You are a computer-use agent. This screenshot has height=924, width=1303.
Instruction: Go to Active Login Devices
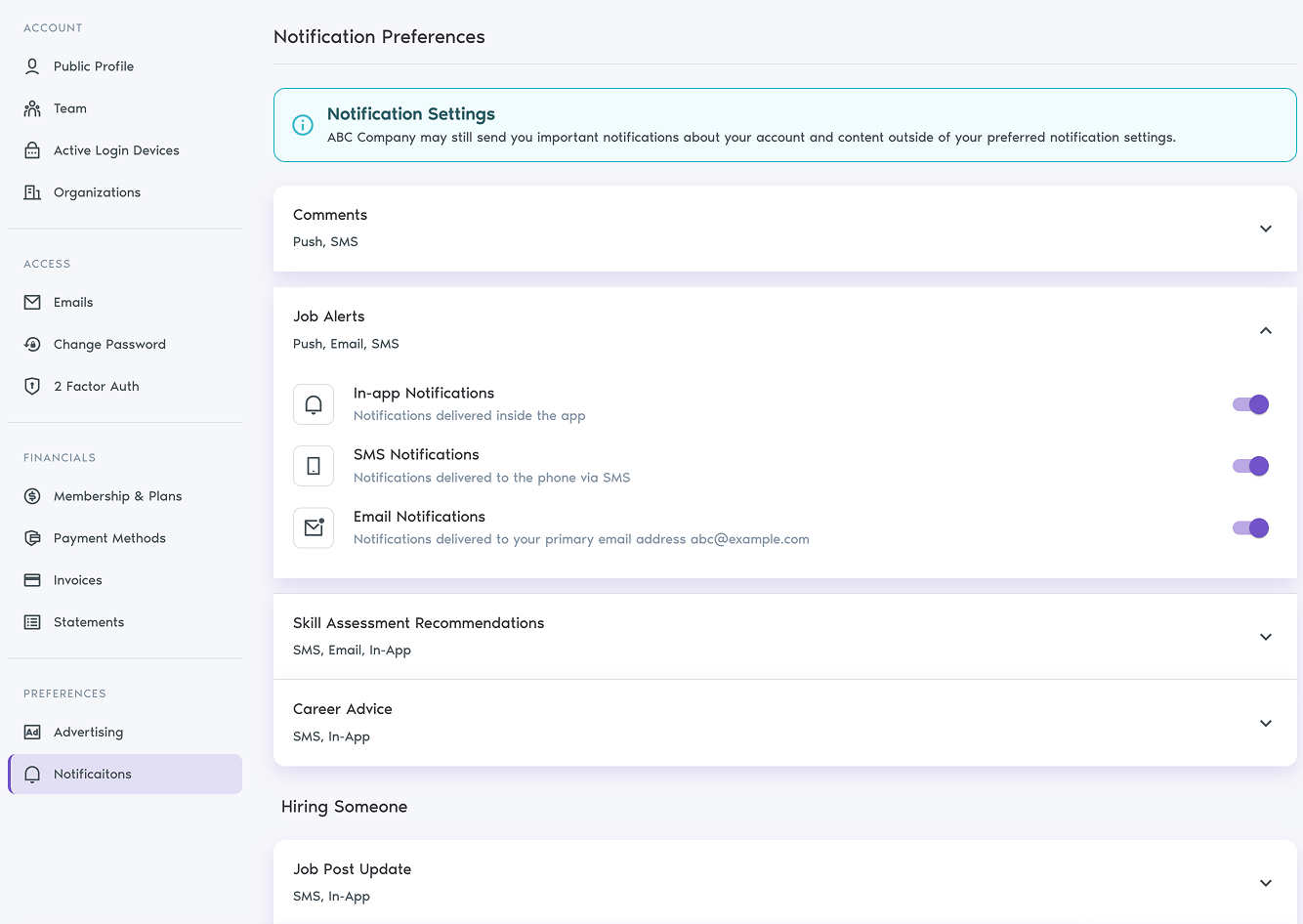(x=116, y=149)
